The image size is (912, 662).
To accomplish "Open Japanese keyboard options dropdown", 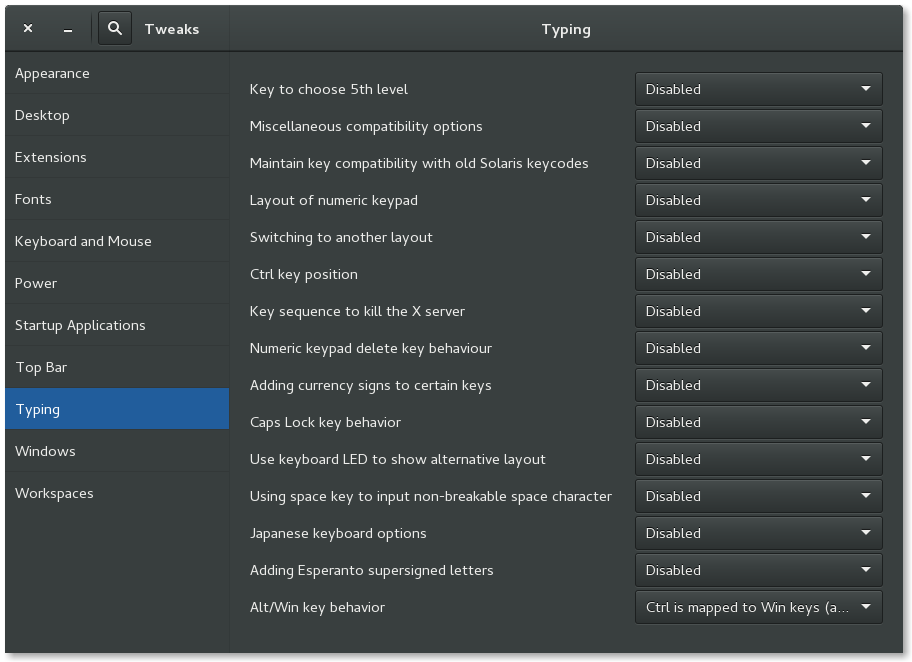I will point(758,534).
